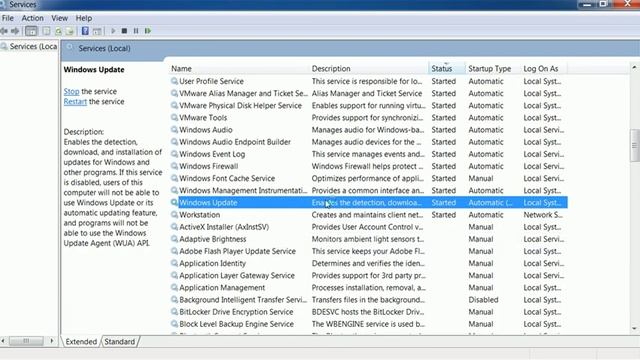Click the Start Service play icon
Screen dimensions: 640x360
coord(113,31)
